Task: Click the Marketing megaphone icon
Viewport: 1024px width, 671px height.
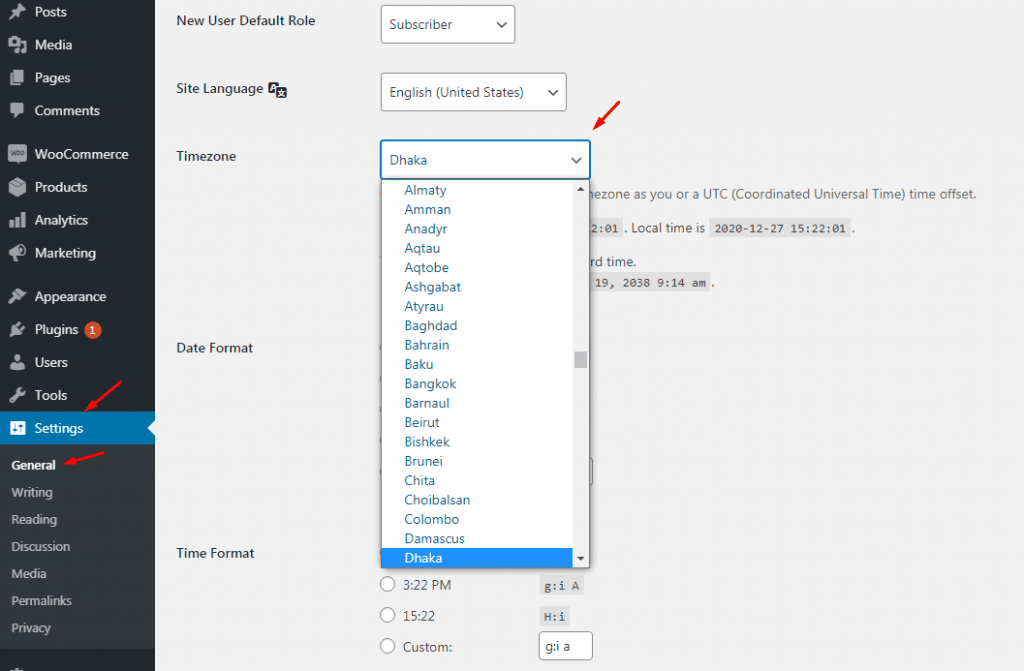Action: [17, 254]
